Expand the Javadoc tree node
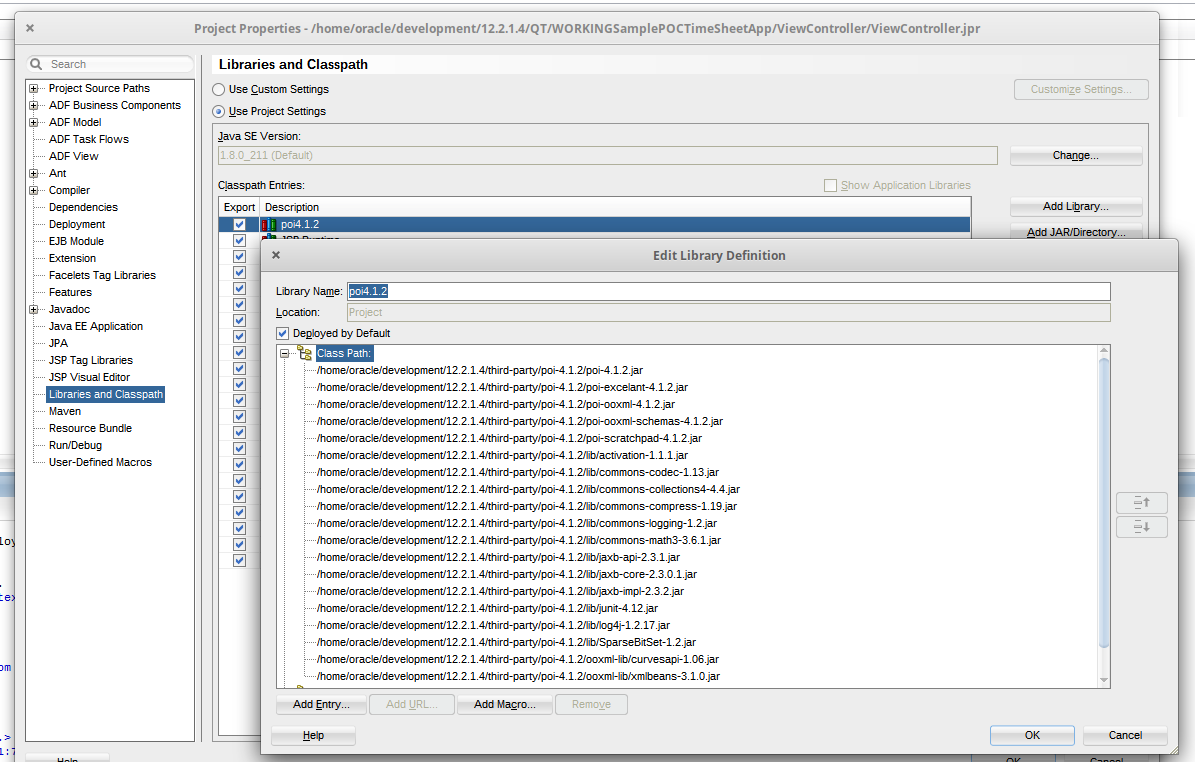1195x762 pixels. click(34, 309)
